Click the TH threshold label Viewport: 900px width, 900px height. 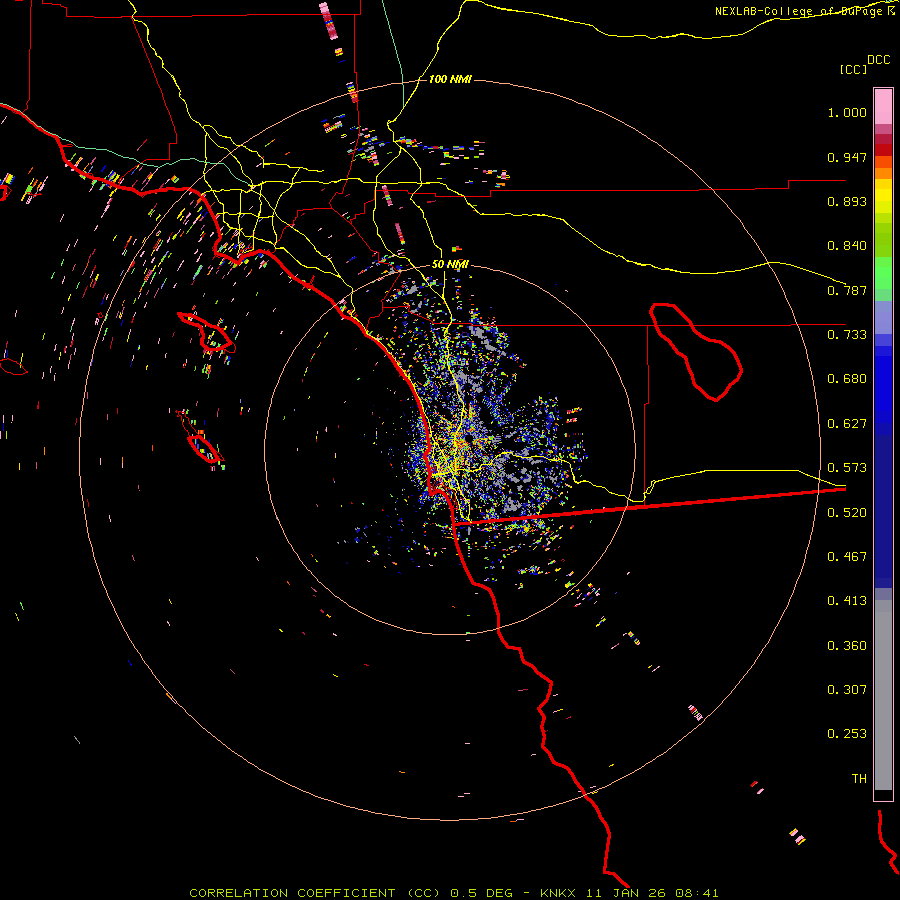click(x=859, y=779)
